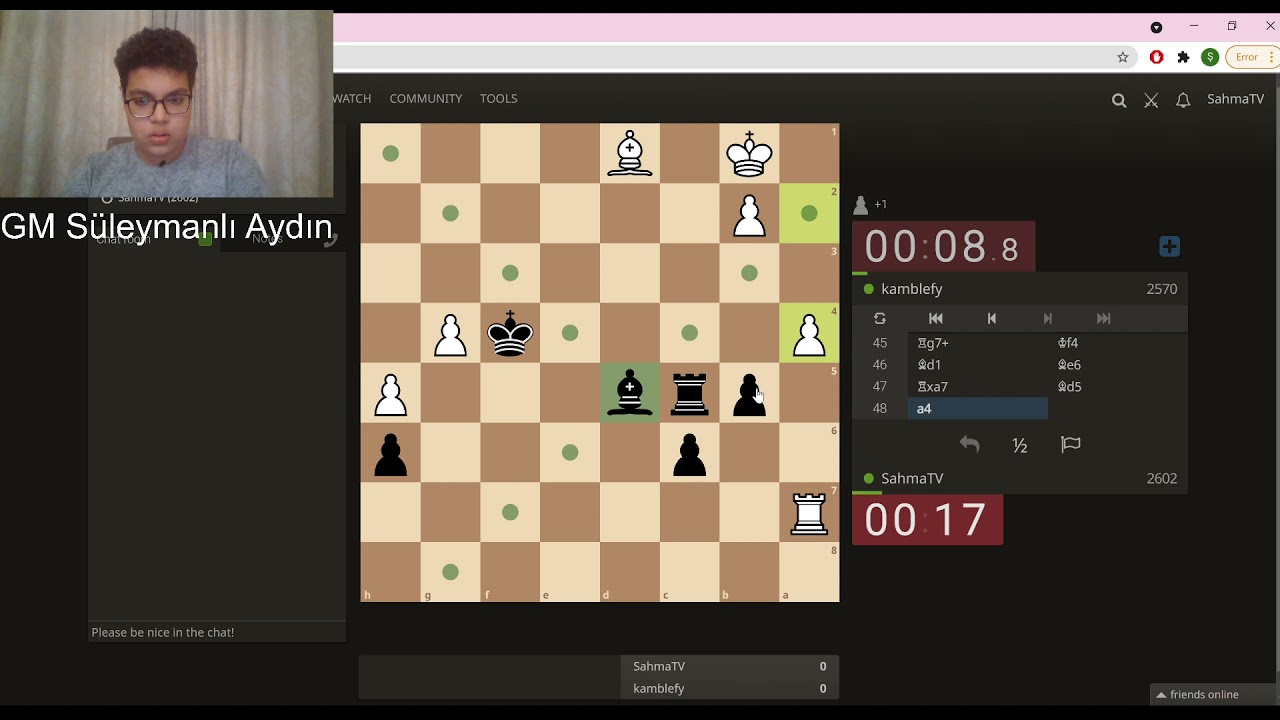The image size is (1280, 720).
Task: Open the WATCH menu
Action: (352, 98)
